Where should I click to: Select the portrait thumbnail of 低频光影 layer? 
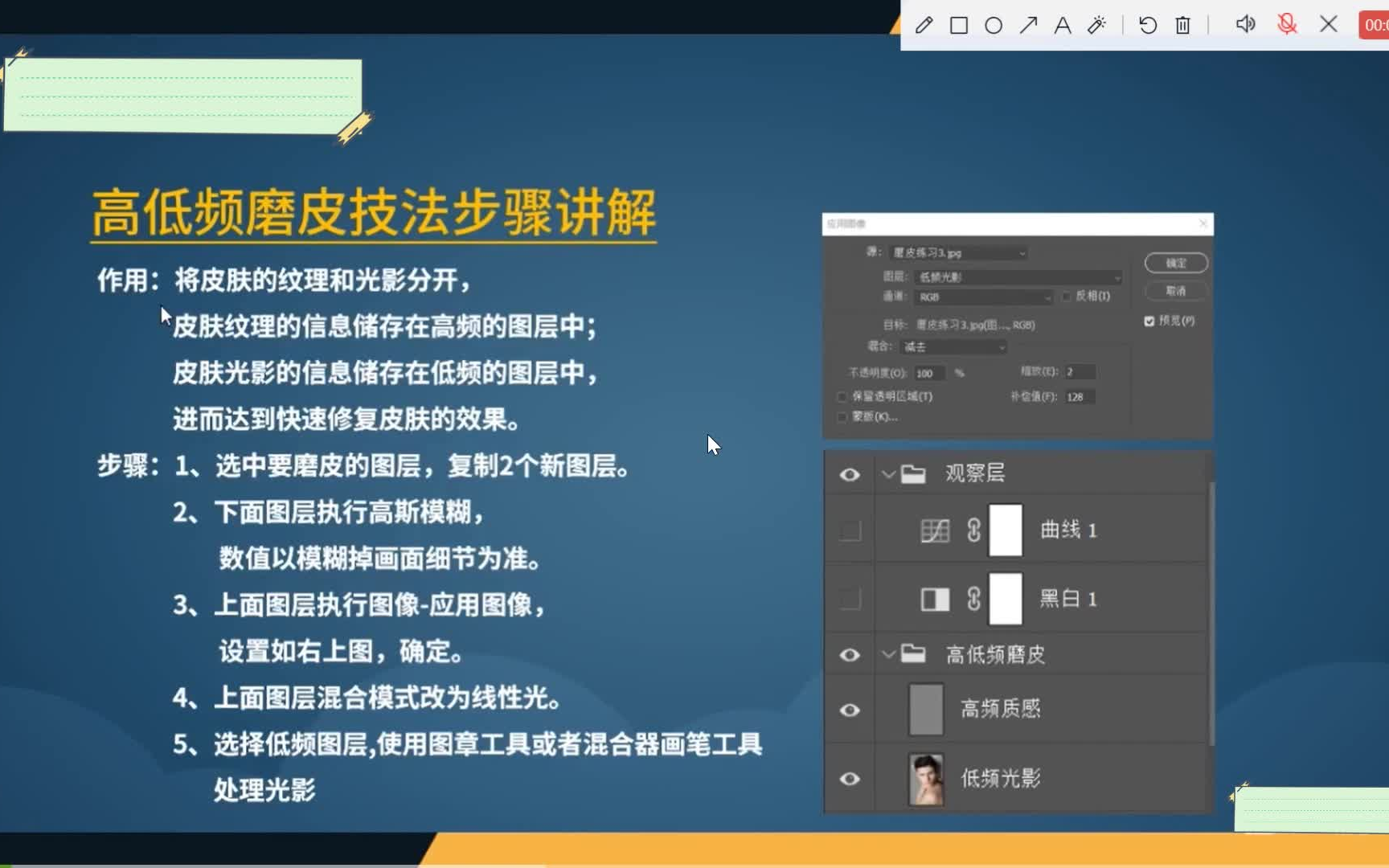click(x=926, y=779)
